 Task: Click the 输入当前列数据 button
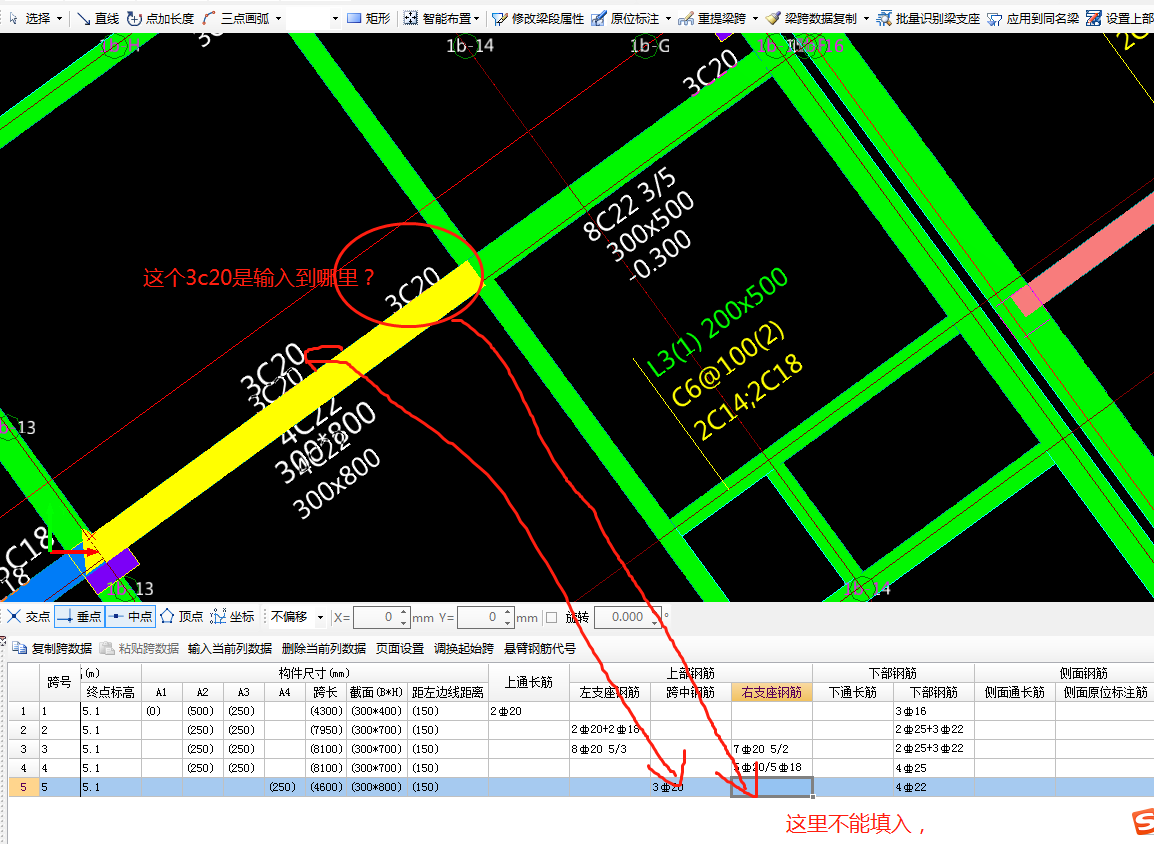click(230, 648)
